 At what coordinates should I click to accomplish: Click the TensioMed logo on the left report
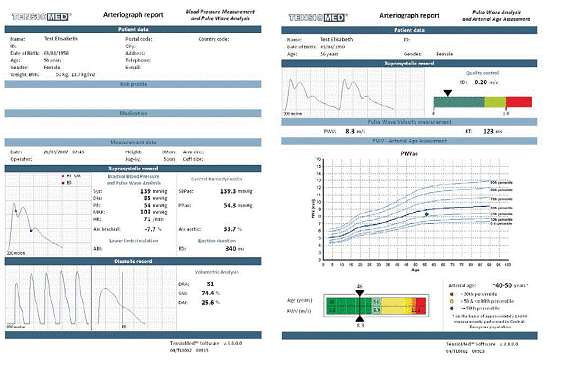(x=42, y=17)
